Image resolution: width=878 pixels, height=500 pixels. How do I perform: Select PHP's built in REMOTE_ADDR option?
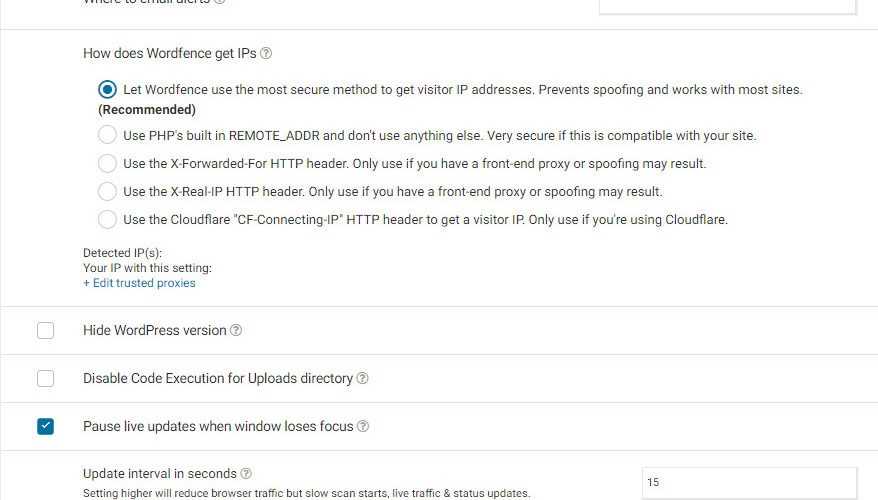(107, 135)
